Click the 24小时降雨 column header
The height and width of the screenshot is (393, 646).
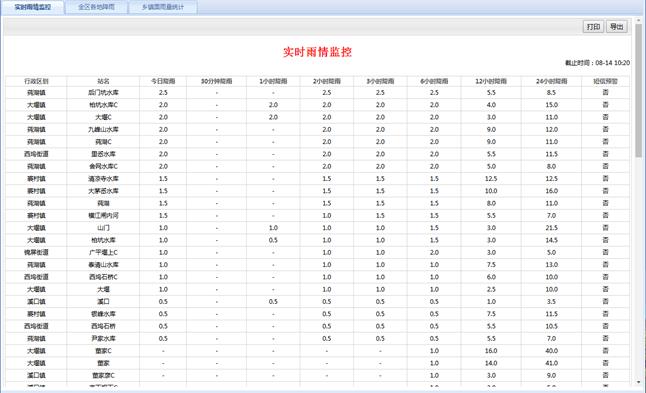(552, 81)
